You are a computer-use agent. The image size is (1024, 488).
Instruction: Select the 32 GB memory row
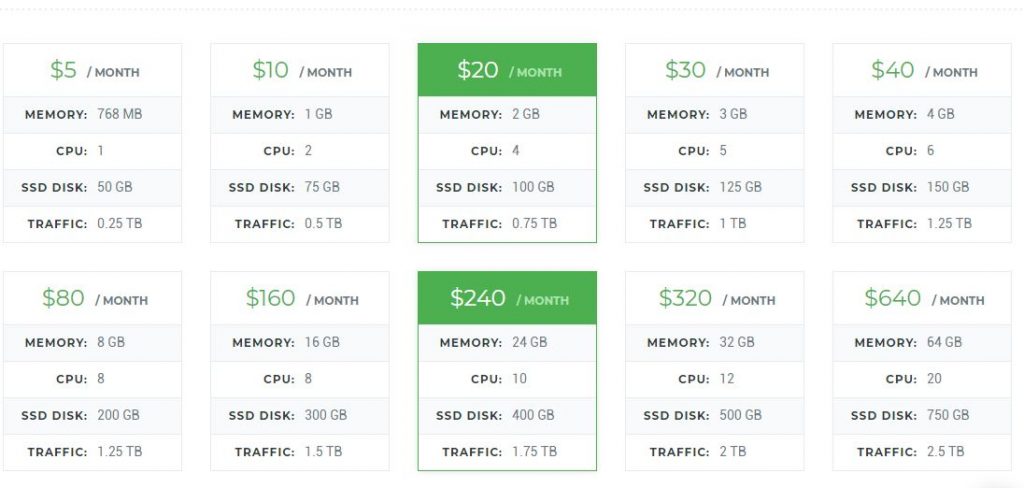click(x=715, y=343)
